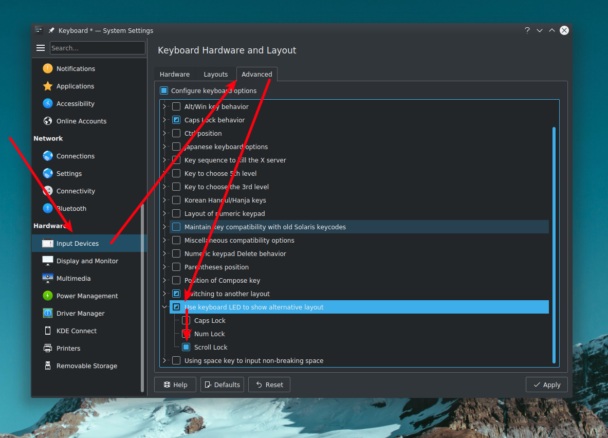This screenshot has width=608, height=438.
Task: Expand Key to choose the 3rd level
Action: 164,186
